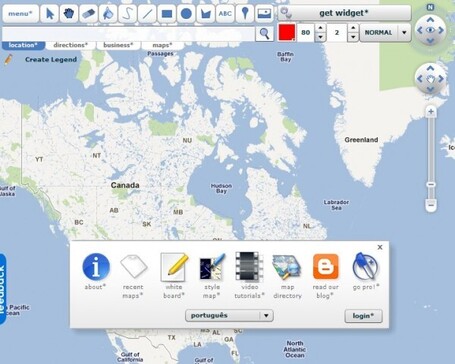Screen dimensions: 455x364
Task: Open the map directory icon
Action: tap(287, 267)
